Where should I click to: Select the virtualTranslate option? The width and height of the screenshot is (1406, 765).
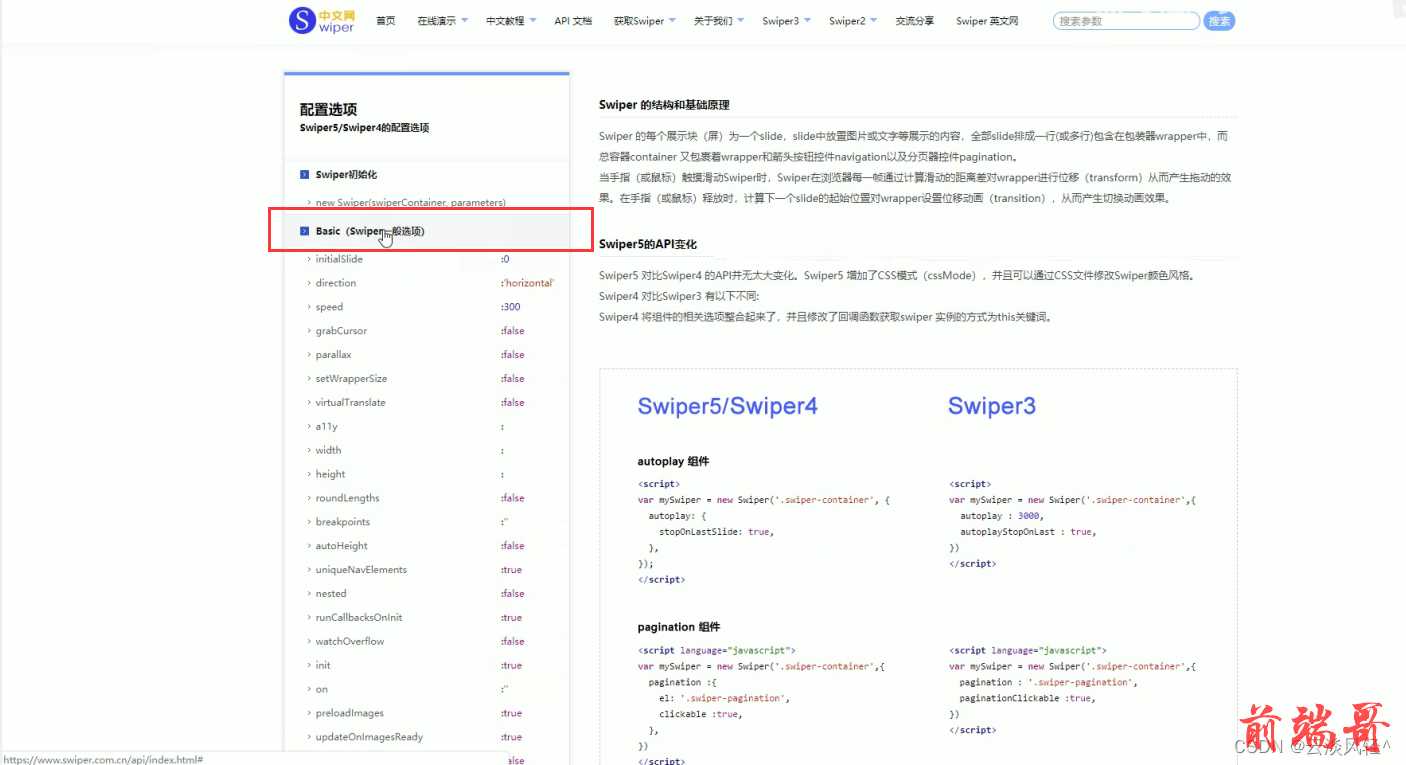(x=350, y=403)
